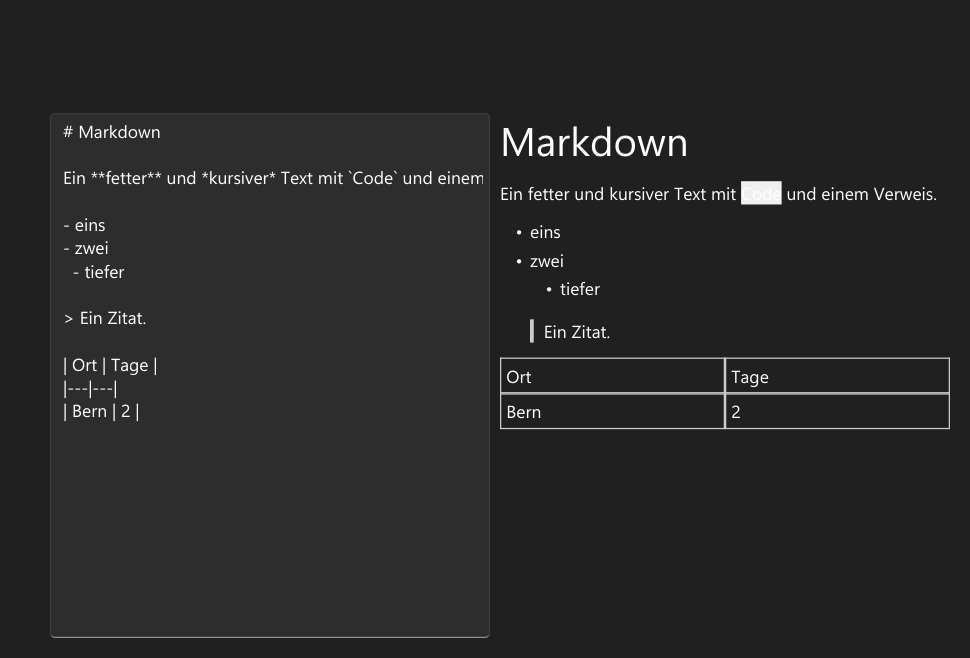This screenshot has width=970, height=658.
Task: Click '*kursiver*' in the editor source line
Action: click(239, 178)
